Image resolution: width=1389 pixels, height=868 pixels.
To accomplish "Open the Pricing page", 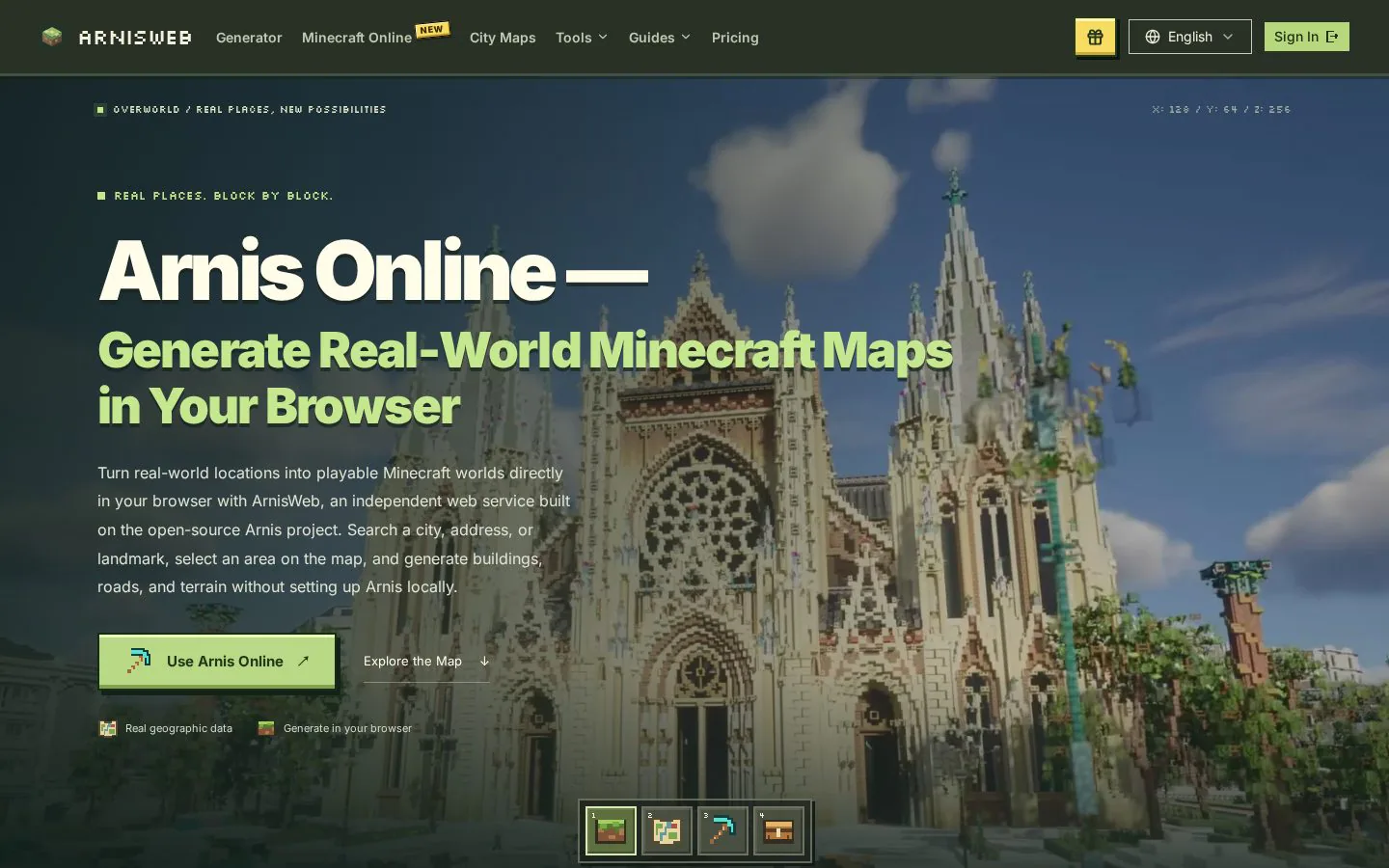I will (735, 38).
